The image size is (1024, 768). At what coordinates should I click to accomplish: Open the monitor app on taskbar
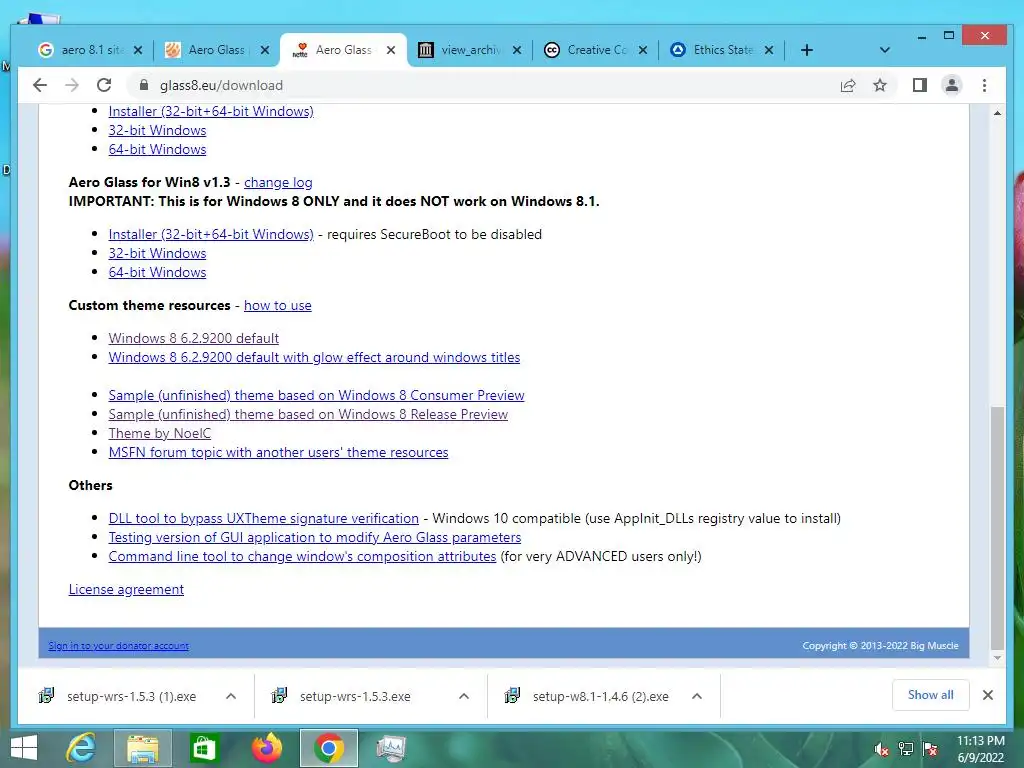tap(391, 748)
